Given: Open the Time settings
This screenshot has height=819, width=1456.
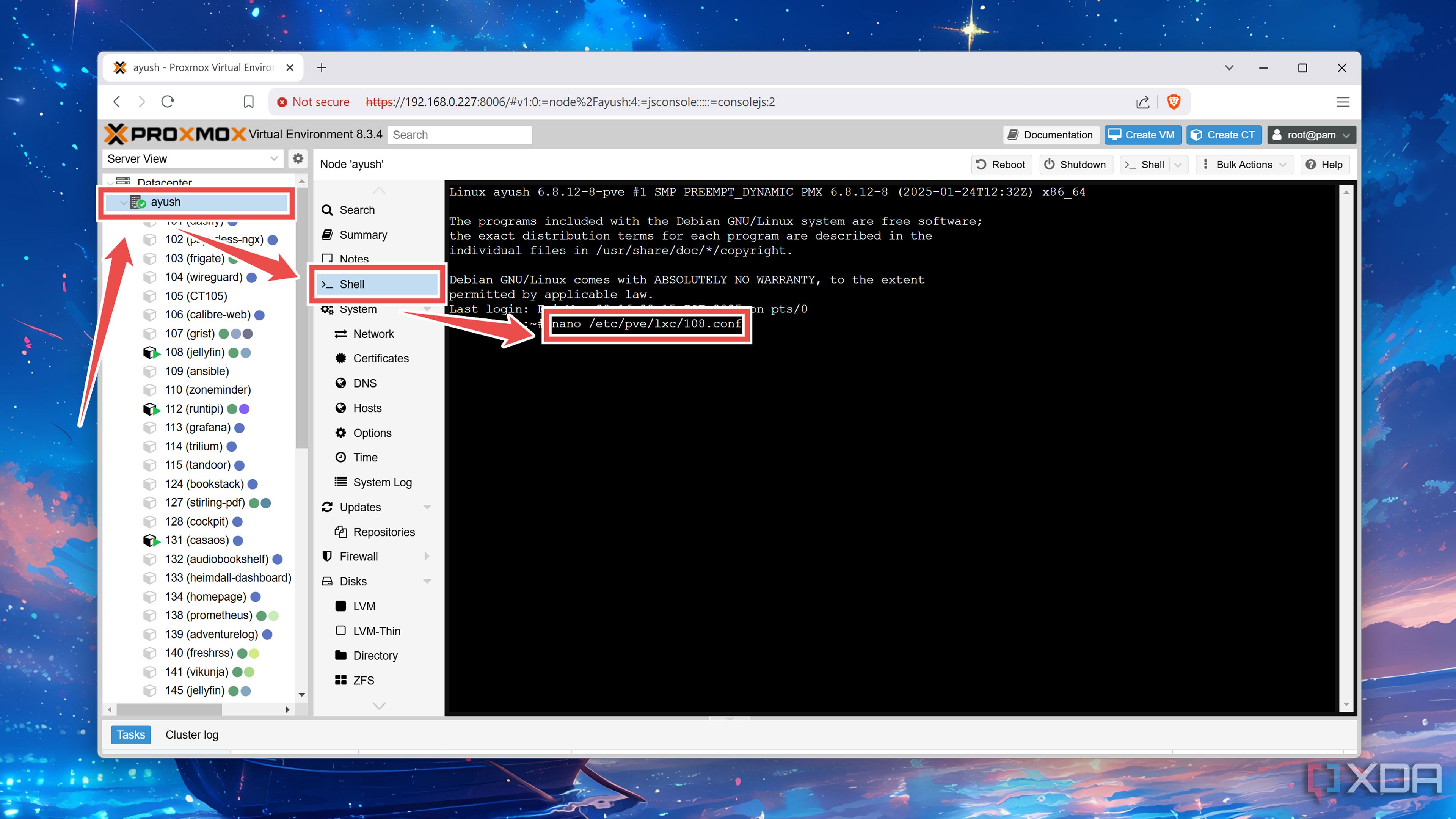Looking at the screenshot, I should [x=365, y=457].
